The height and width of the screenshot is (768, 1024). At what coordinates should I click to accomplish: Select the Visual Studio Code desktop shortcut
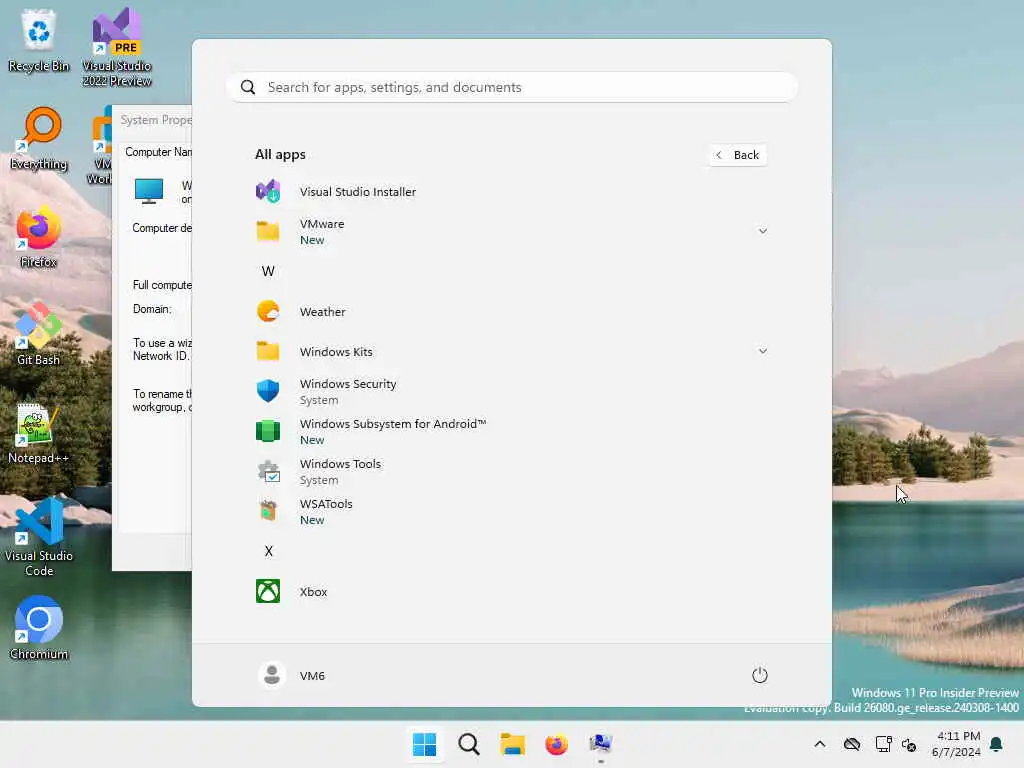click(39, 537)
